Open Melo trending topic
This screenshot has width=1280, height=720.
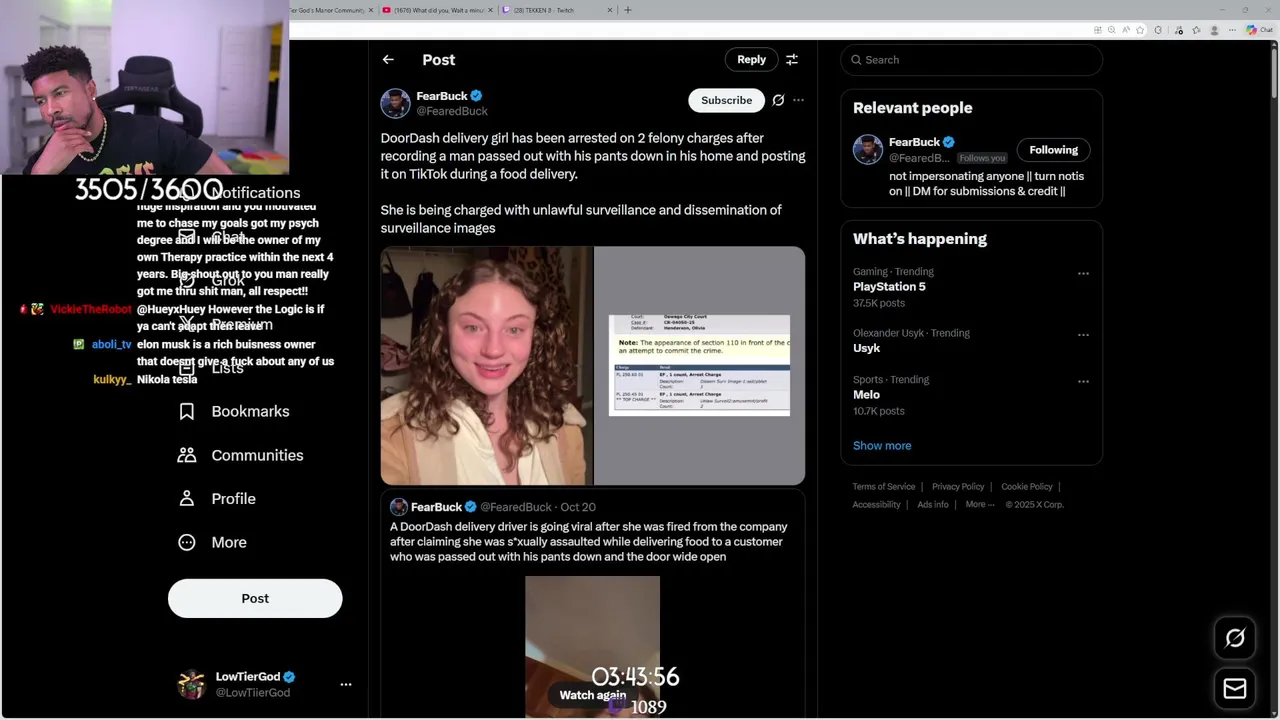(x=866, y=395)
